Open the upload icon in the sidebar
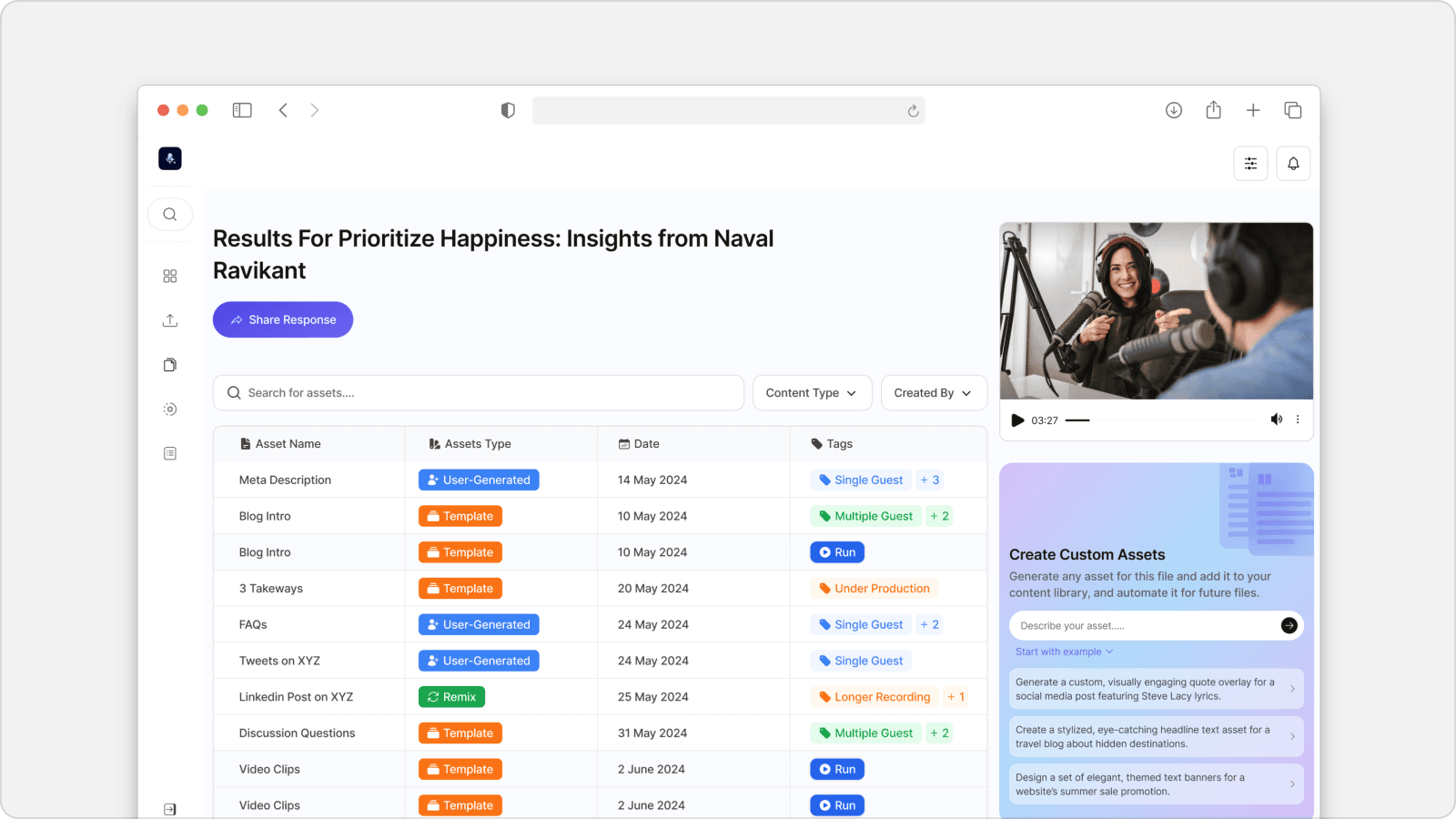Viewport: 1456px width, 819px height. (x=170, y=320)
